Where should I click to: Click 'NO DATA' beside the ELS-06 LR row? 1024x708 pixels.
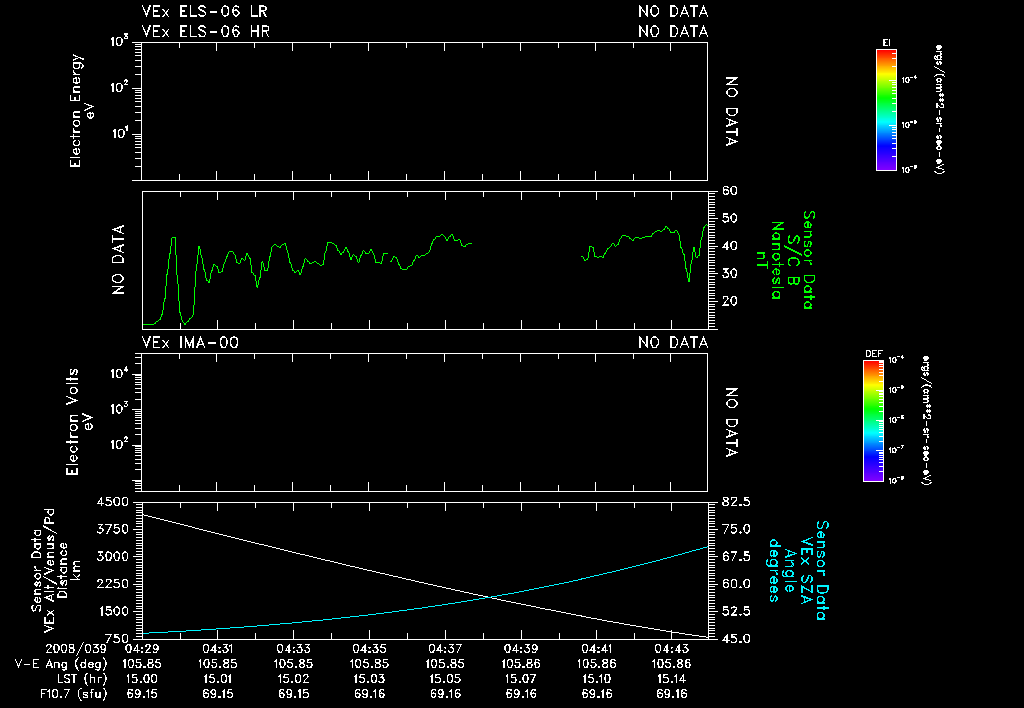(673, 12)
